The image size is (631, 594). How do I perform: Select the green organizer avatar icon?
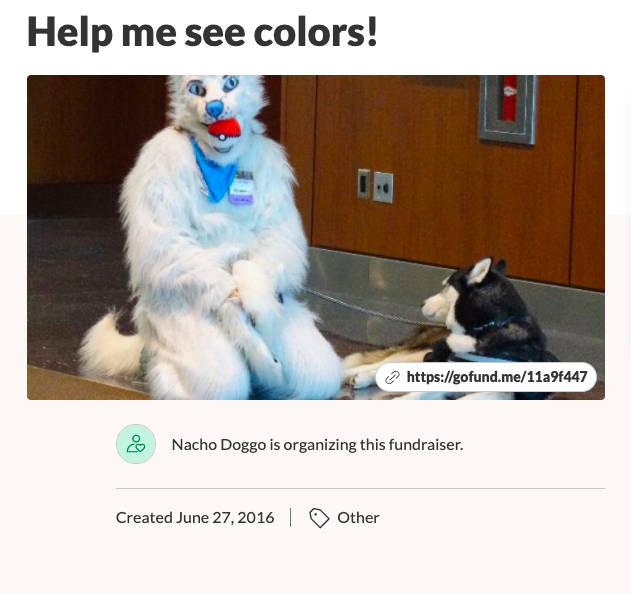pyautogui.click(x=136, y=444)
